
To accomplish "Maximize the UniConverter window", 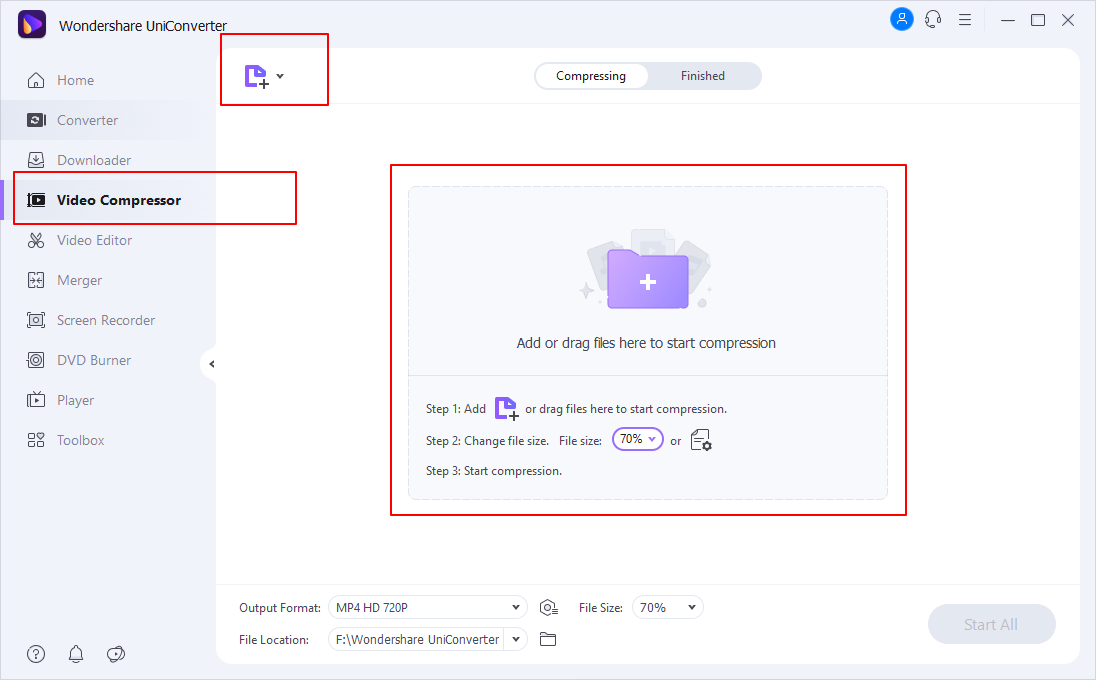I will 1038,20.
